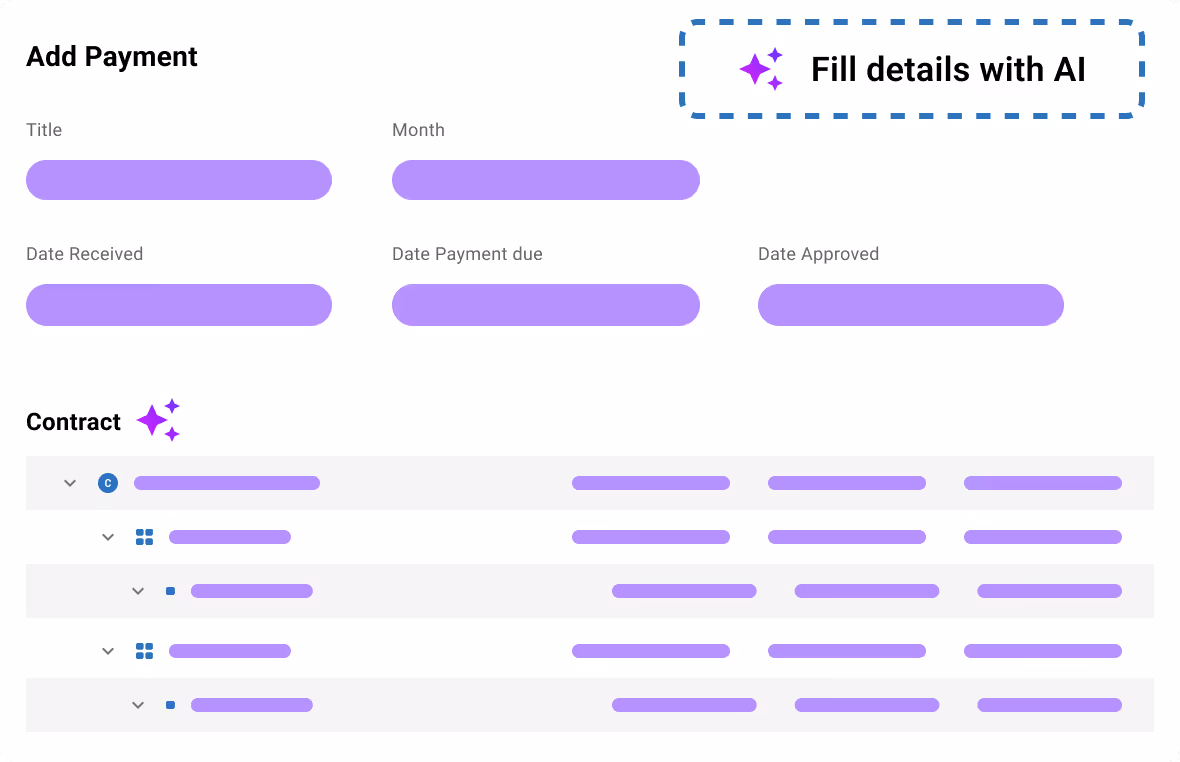The width and height of the screenshot is (1180, 762).
Task: Click the small square icon on the last row
Action: (x=170, y=704)
